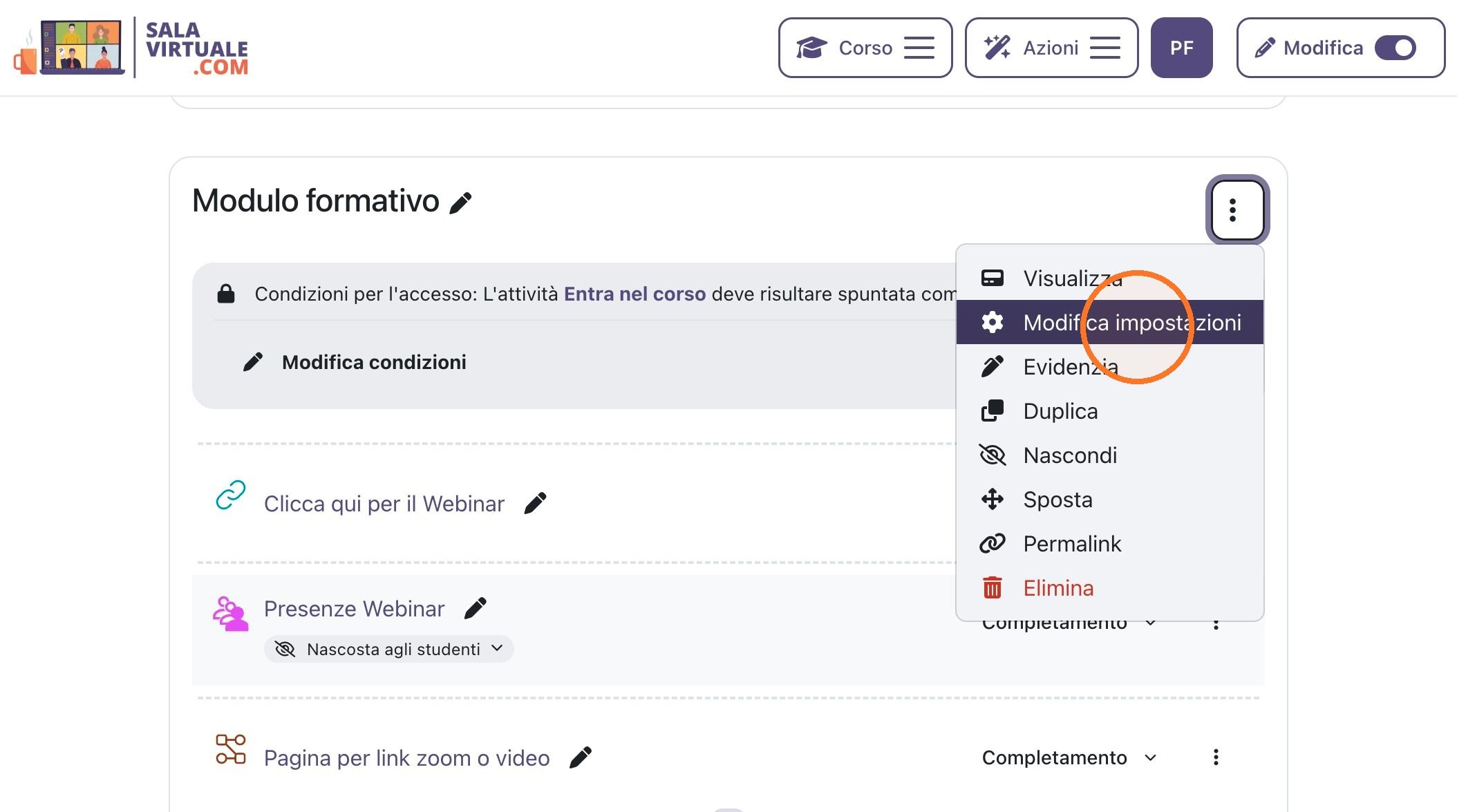Toggle the Modifica edit mode switch
This screenshot has width=1457, height=812.
click(x=1395, y=48)
